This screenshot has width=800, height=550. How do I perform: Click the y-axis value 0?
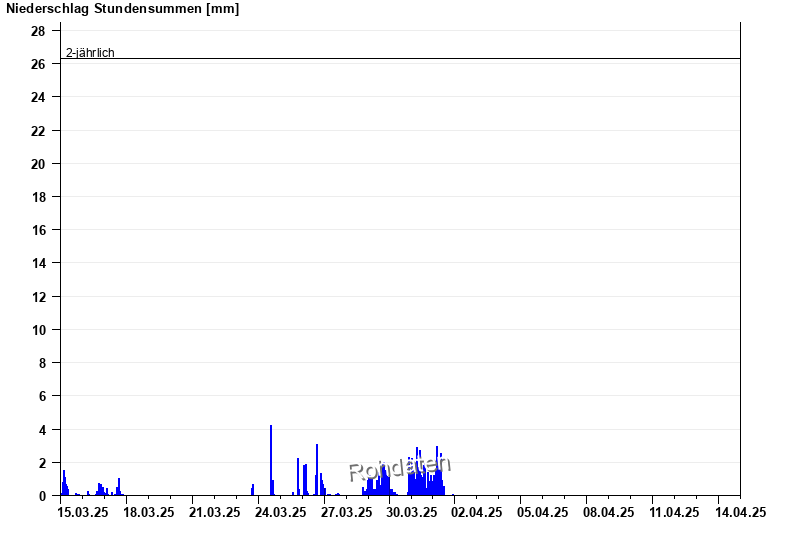pyautogui.click(x=42, y=496)
